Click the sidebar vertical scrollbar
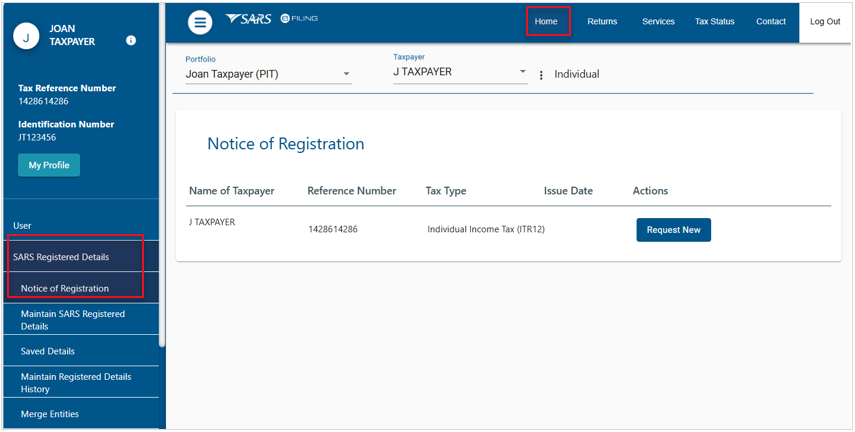Image resolution: width=855 pixels, height=432 pixels. click(161, 175)
